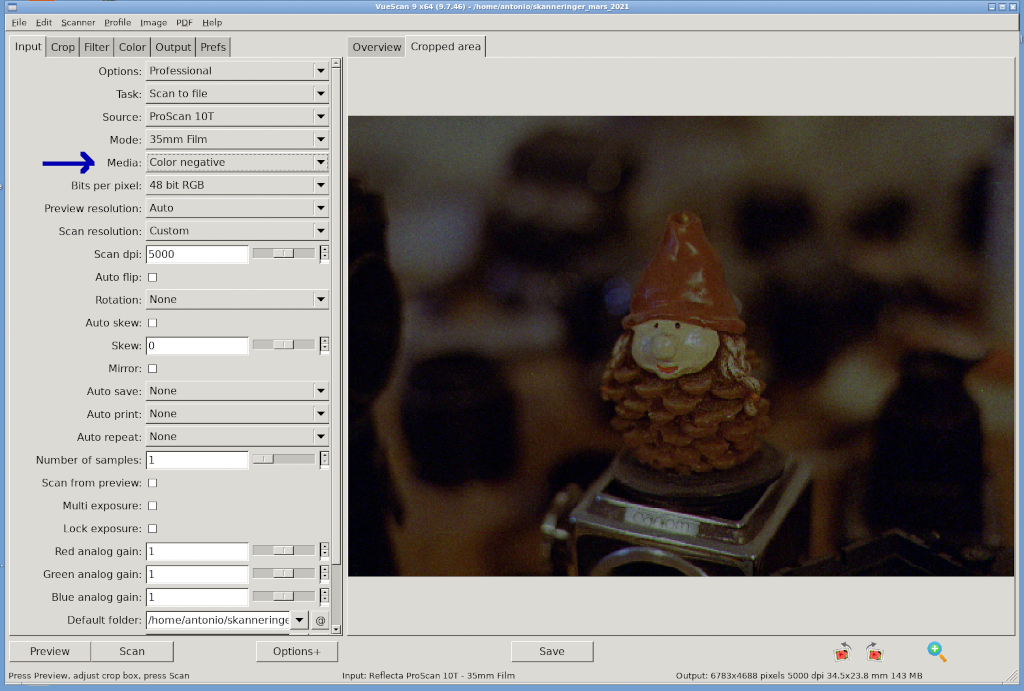Switch to the Output tab

pyautogui.click(x=173, y=47)
